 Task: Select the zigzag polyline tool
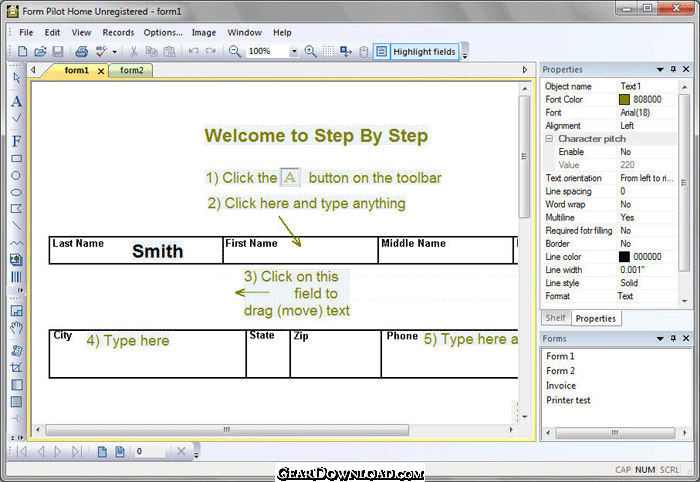[x=16, y=243]
